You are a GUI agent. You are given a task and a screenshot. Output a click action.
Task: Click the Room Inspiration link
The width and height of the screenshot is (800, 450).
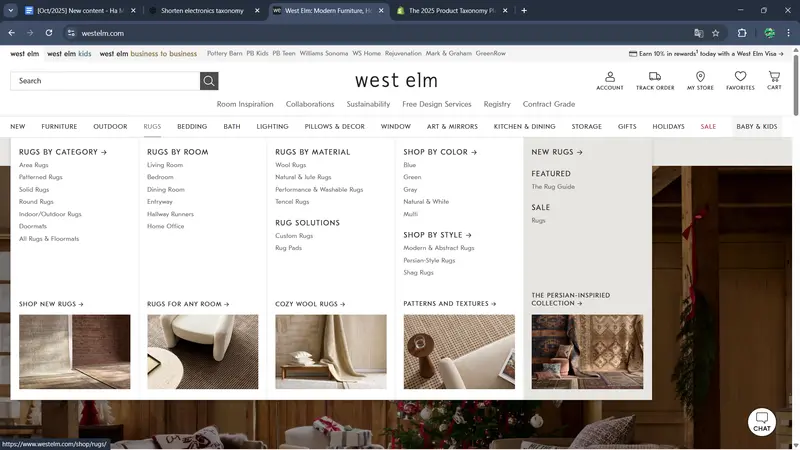coord(245,104)
